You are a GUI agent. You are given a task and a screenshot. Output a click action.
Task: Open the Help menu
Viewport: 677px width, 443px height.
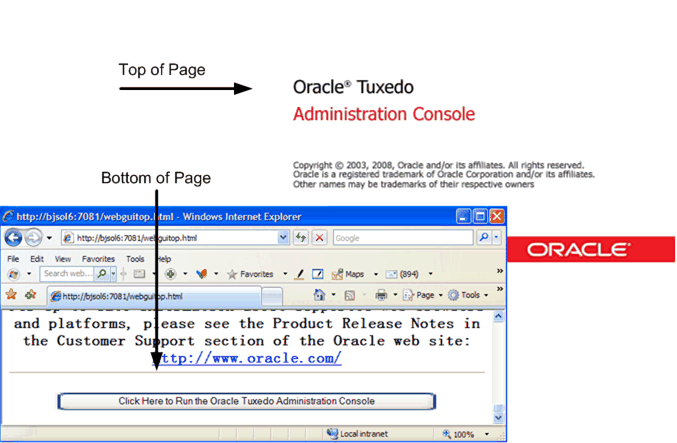[x=164, y=259]
